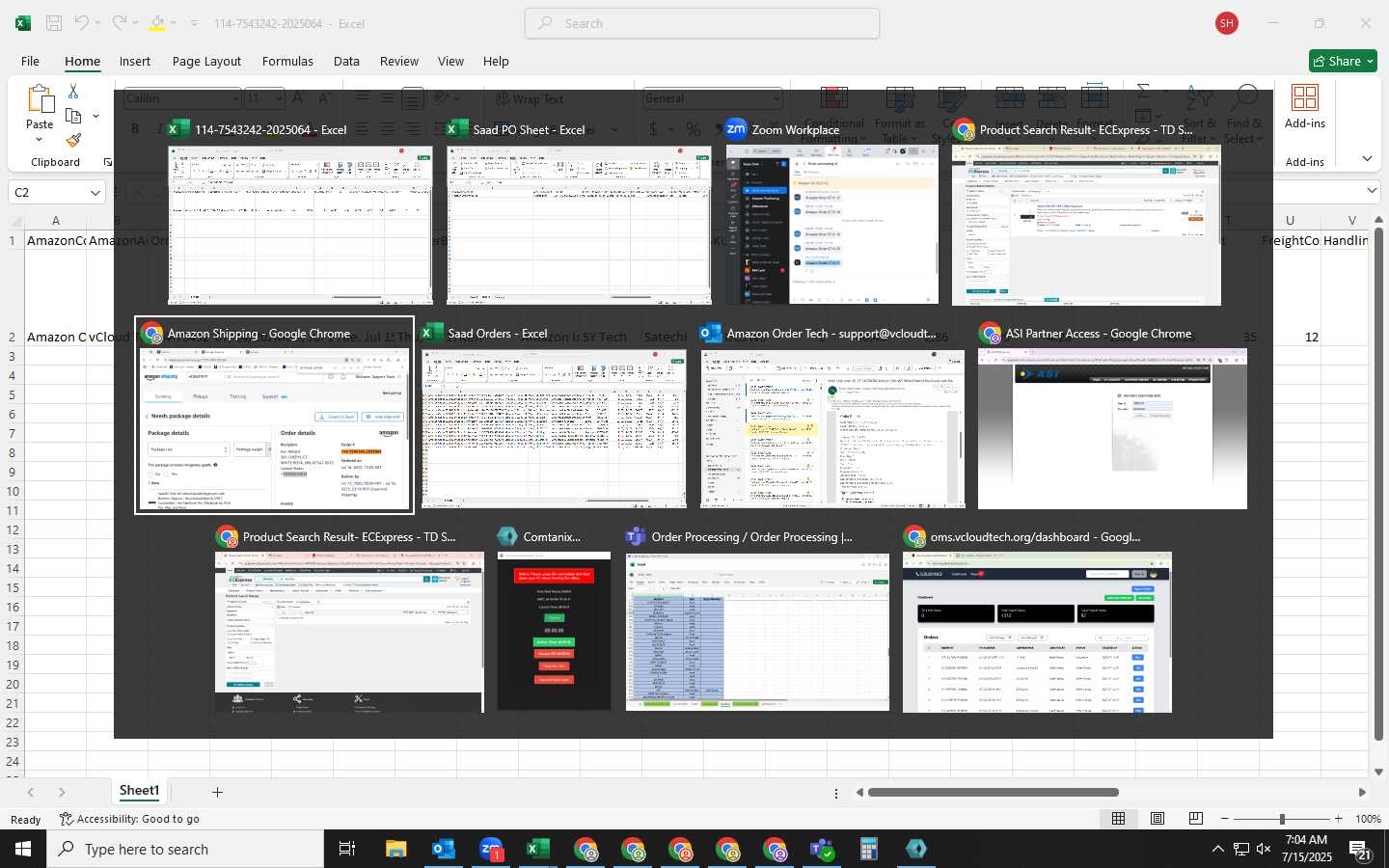Switch to Normal view icon in status bar
The image size is (1389, 868).
(1119, 819)
